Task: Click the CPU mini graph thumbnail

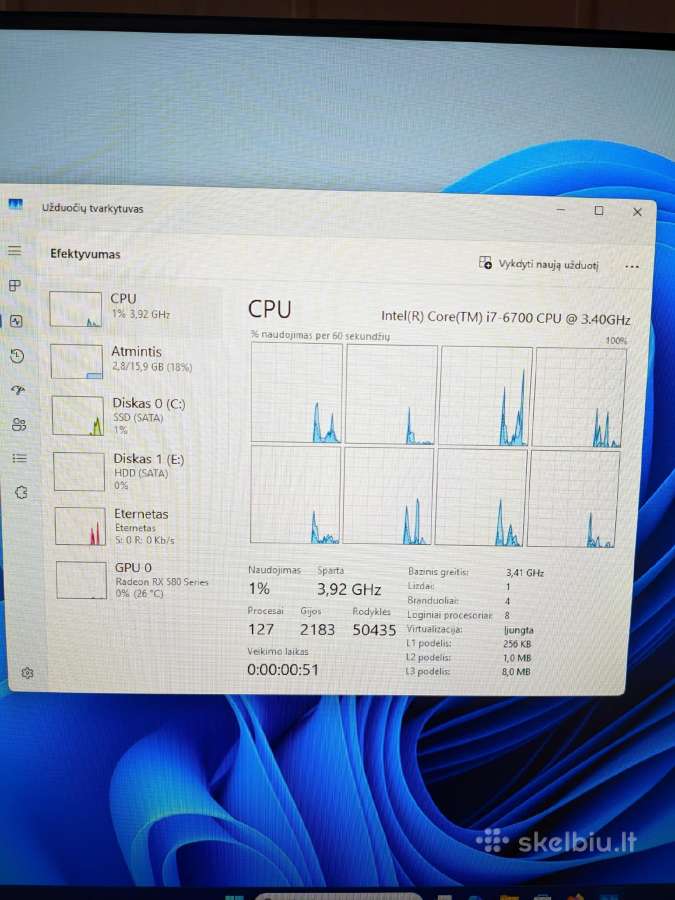Action: point(75,309)
